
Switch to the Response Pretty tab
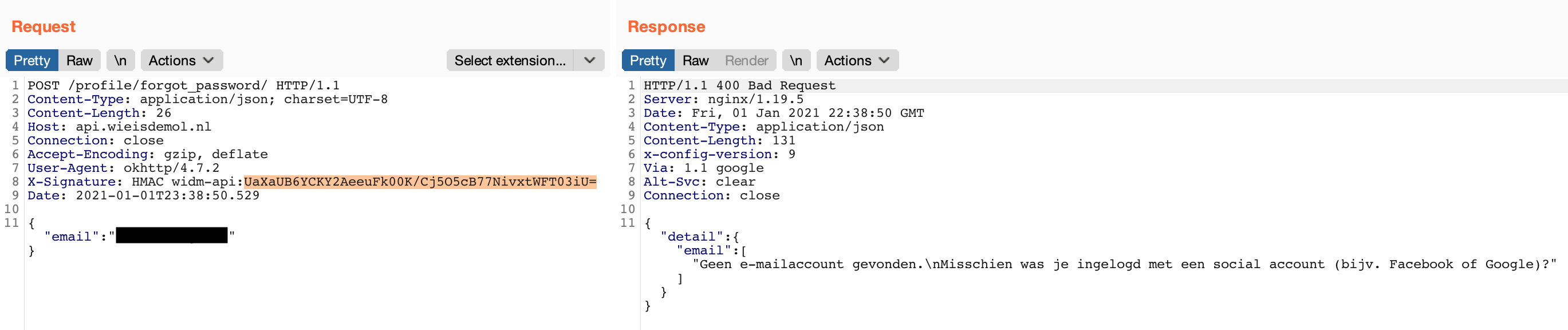click(648, 60)
